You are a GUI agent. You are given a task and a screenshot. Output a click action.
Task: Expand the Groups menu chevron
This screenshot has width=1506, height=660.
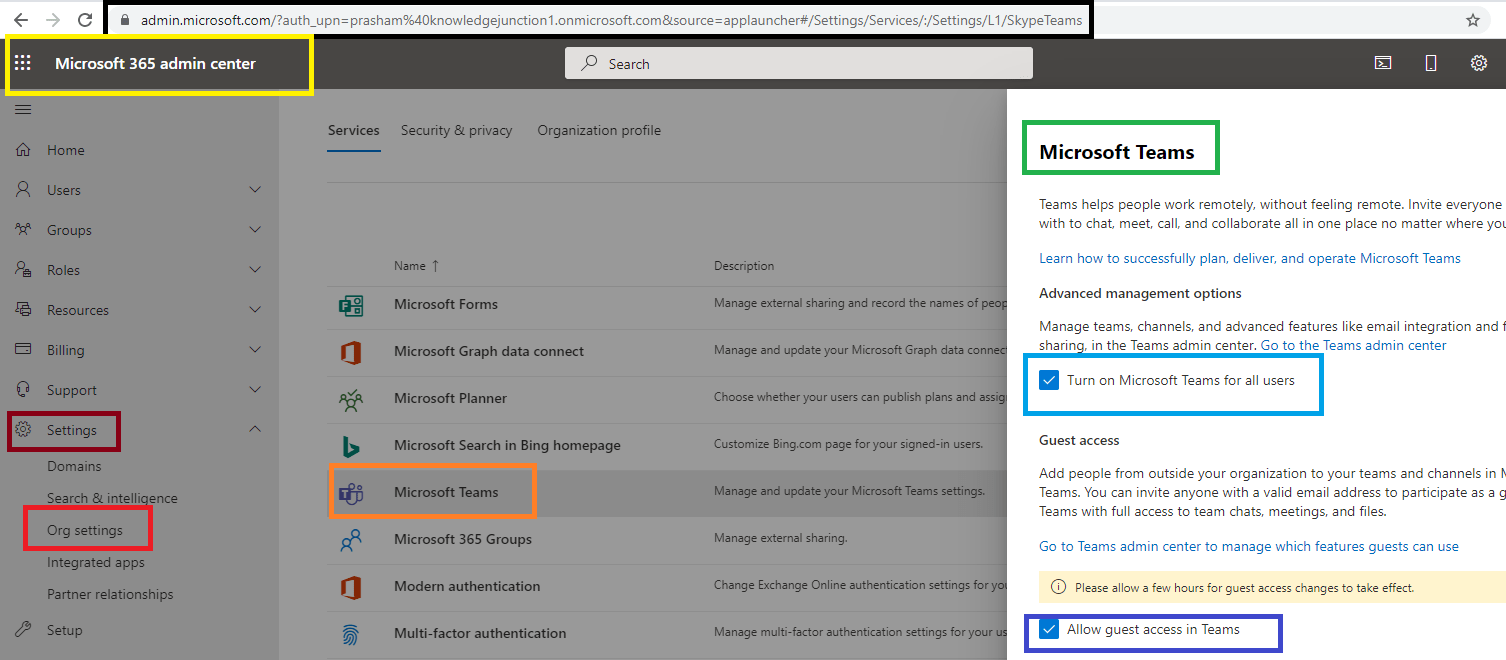(x=255, y=229)
